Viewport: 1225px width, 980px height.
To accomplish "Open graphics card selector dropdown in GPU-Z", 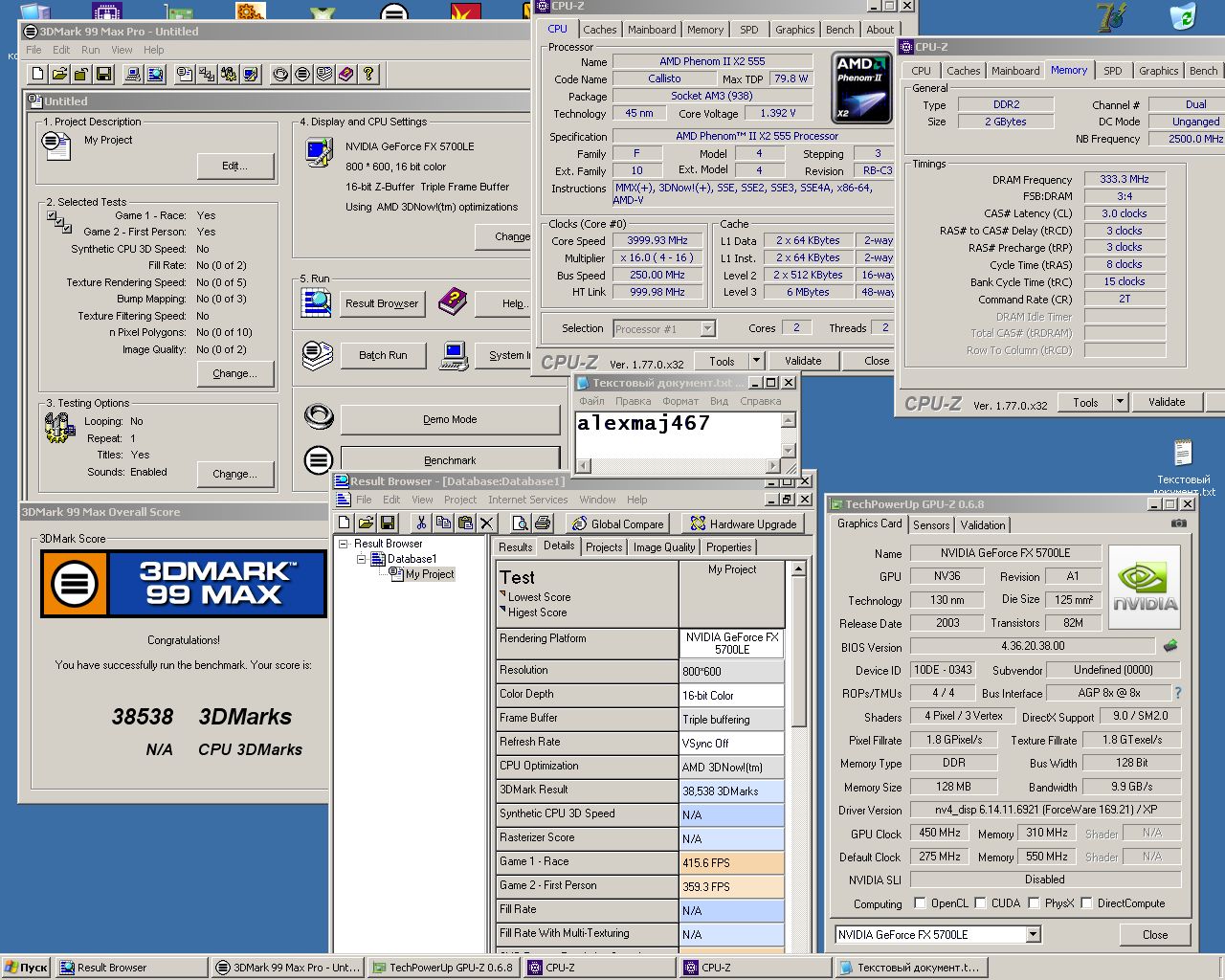I will 1033,934.
